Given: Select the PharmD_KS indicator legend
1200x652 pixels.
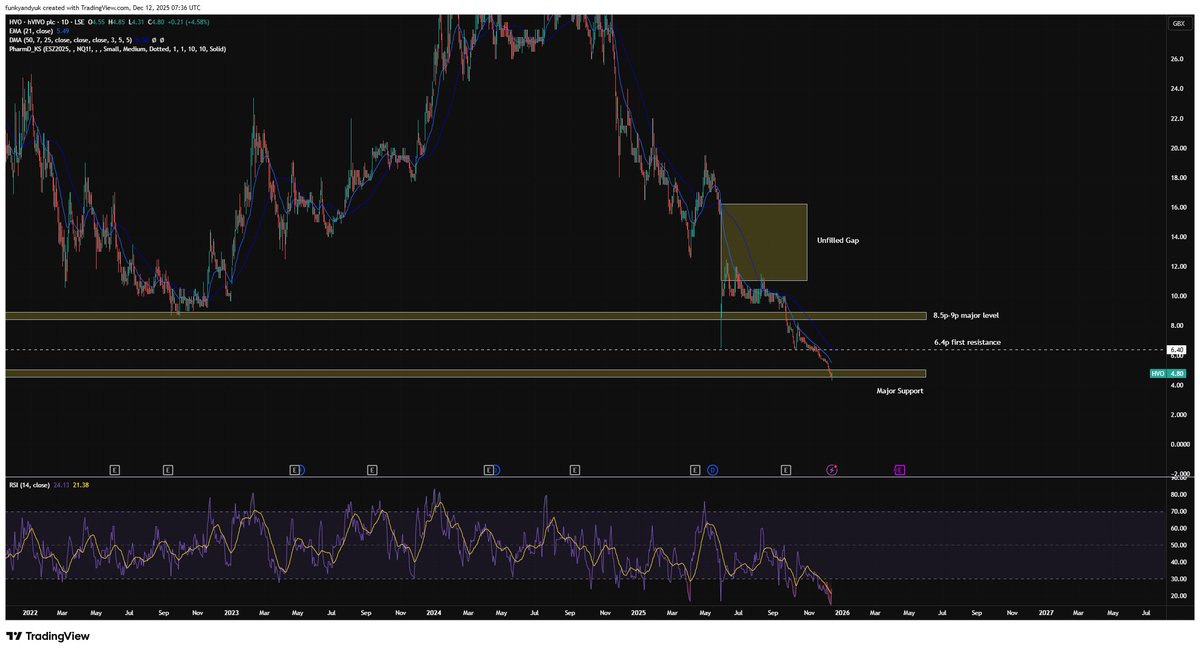Looking at the screenshot, I should coord(115,48).
